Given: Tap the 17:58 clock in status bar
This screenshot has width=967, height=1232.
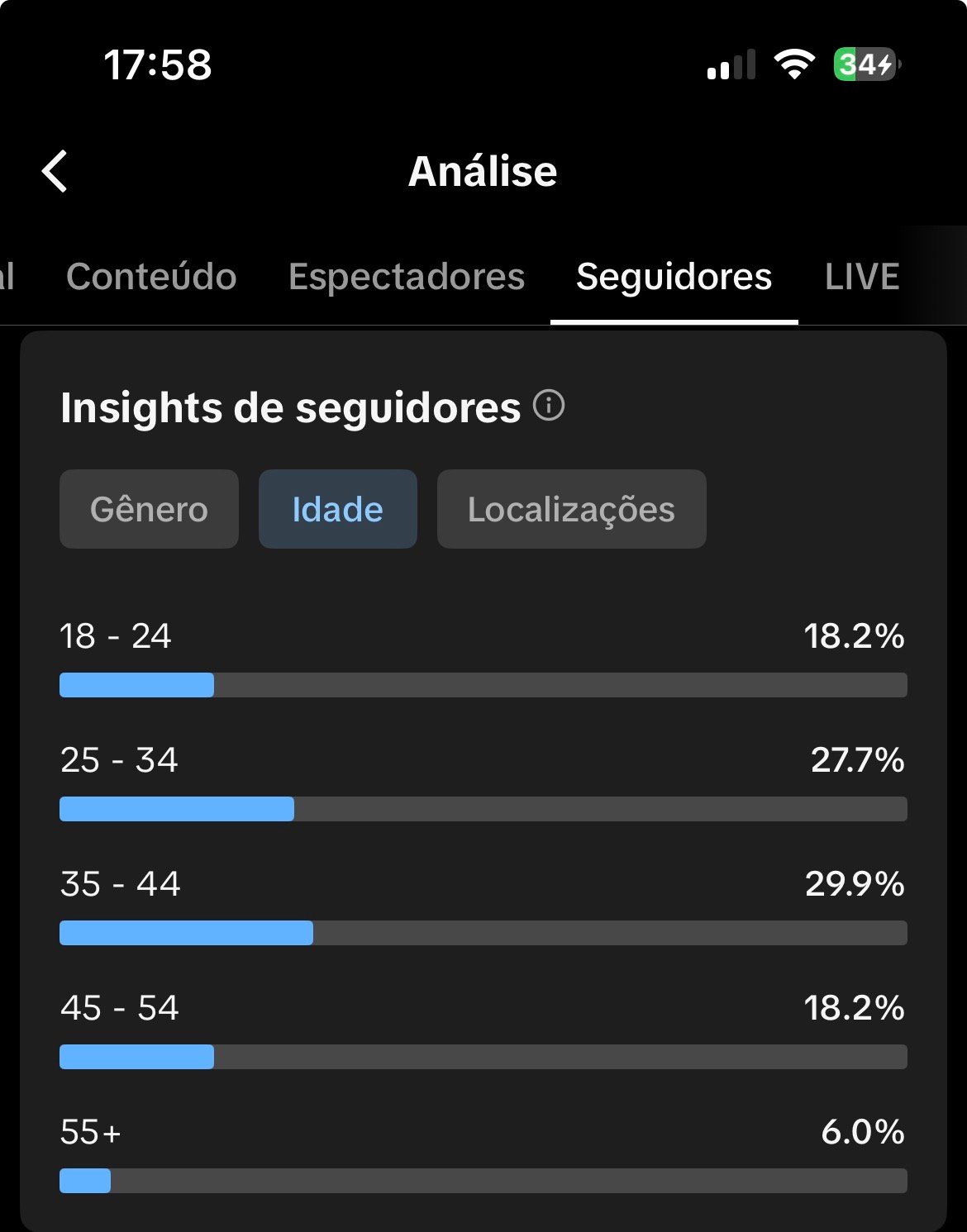Looking at the screenshot, I should [x=158, y=64].
